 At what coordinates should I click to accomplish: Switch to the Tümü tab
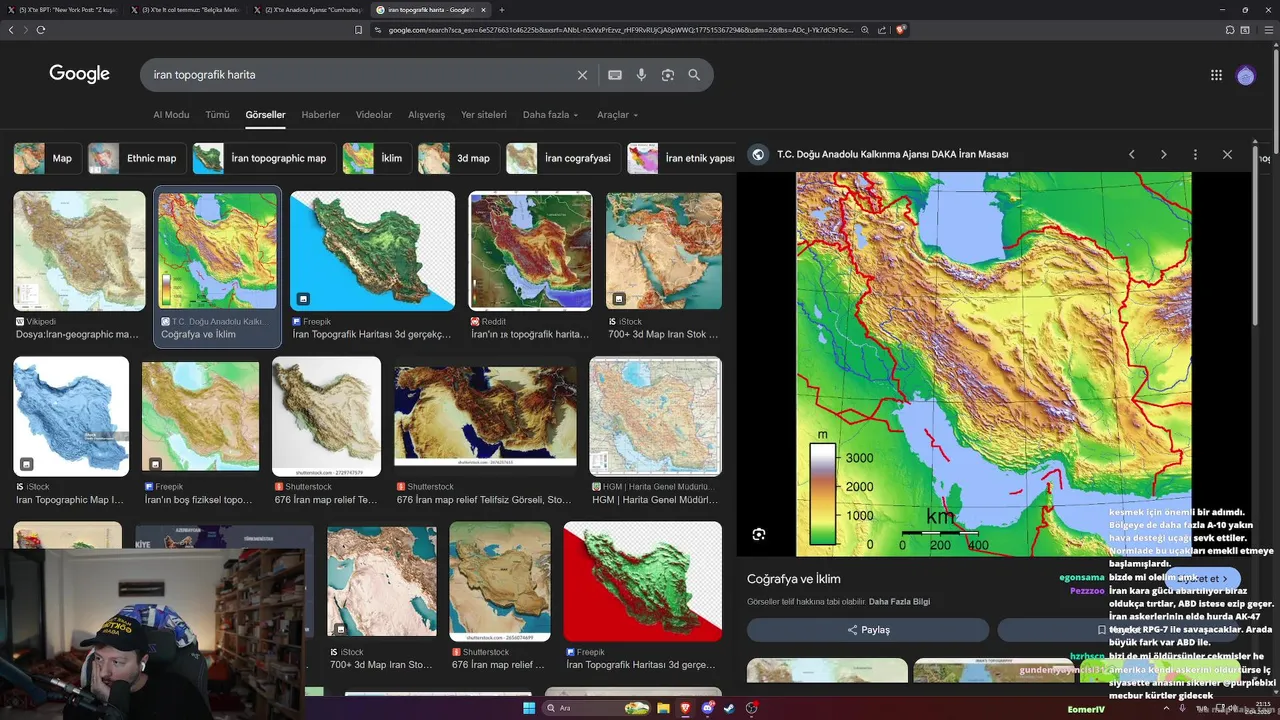pyautogui.click(x=217, y=115)
